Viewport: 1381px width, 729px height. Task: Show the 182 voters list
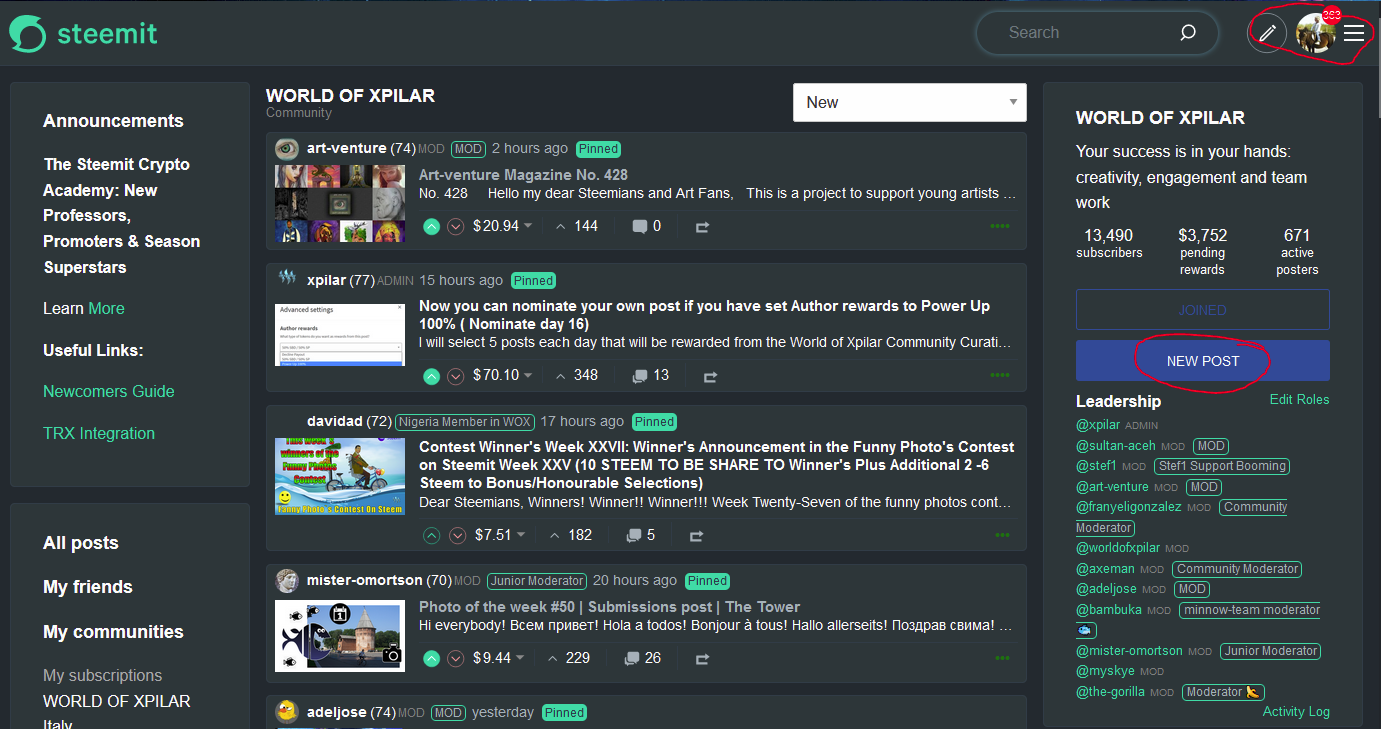point(570,535)
